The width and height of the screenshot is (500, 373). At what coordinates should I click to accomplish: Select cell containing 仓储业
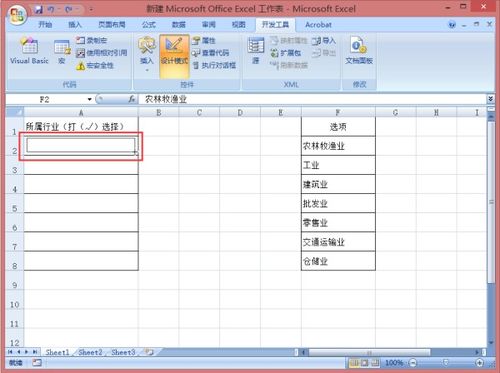point(338,261)
